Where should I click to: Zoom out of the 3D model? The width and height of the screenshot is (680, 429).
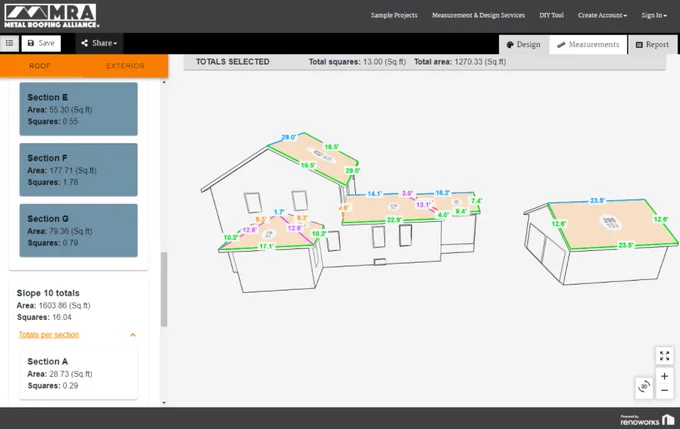pos(664,391)
